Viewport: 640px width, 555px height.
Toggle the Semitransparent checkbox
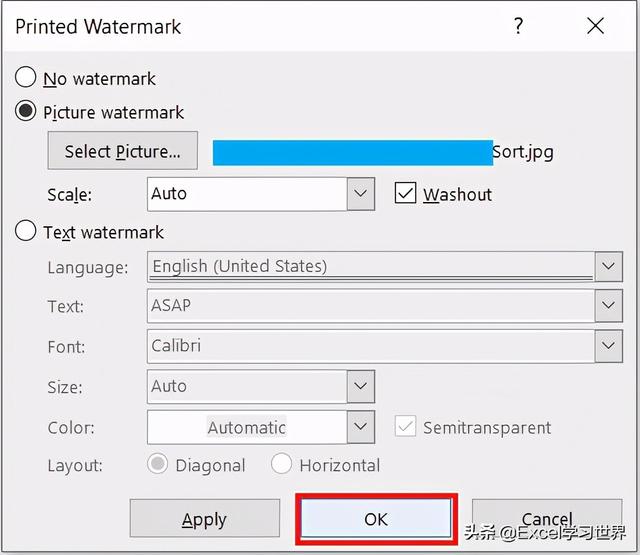[x=405, y=427]
